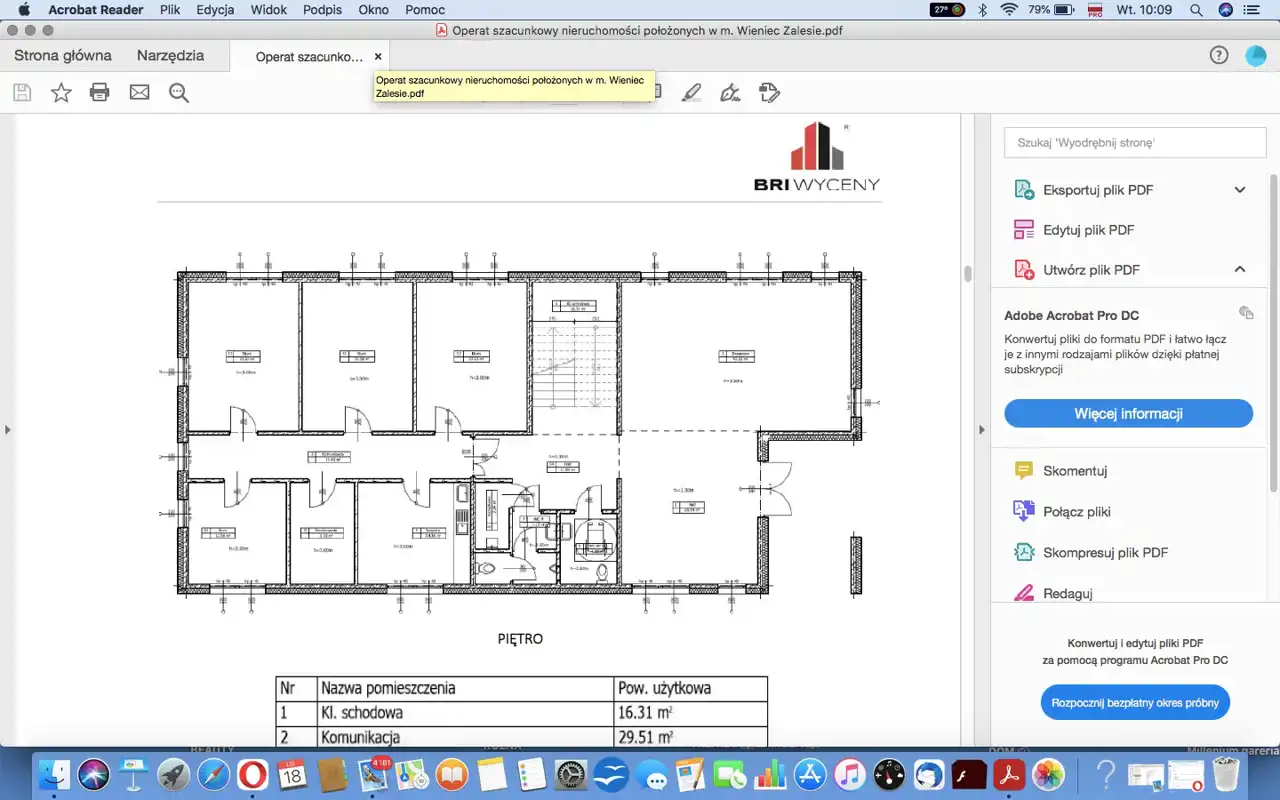
Task: Print the document using the printer icon
Action: pyautogui.click(x=100, y=93)
